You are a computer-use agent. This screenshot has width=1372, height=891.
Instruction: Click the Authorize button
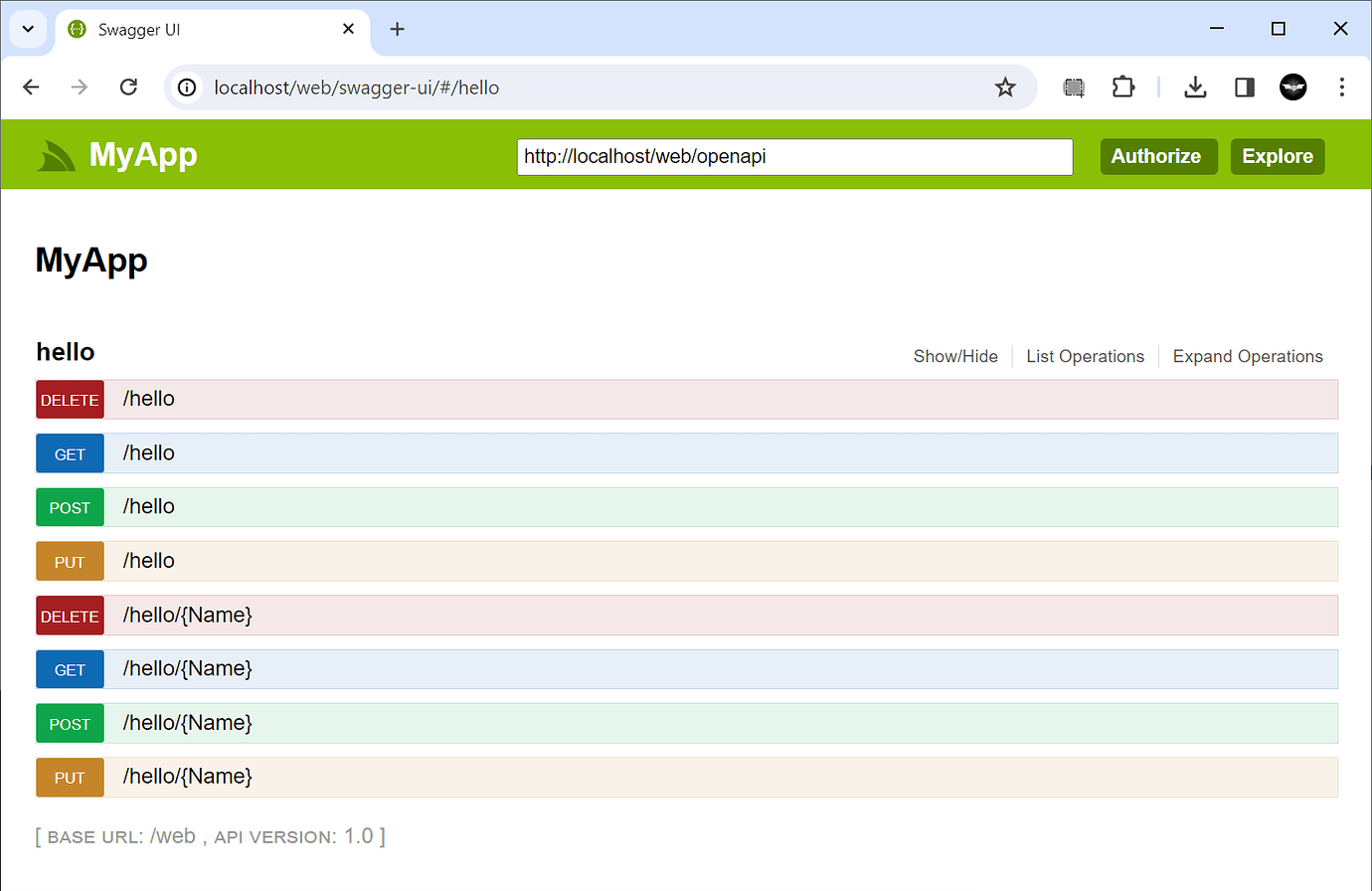[1158, 156]
